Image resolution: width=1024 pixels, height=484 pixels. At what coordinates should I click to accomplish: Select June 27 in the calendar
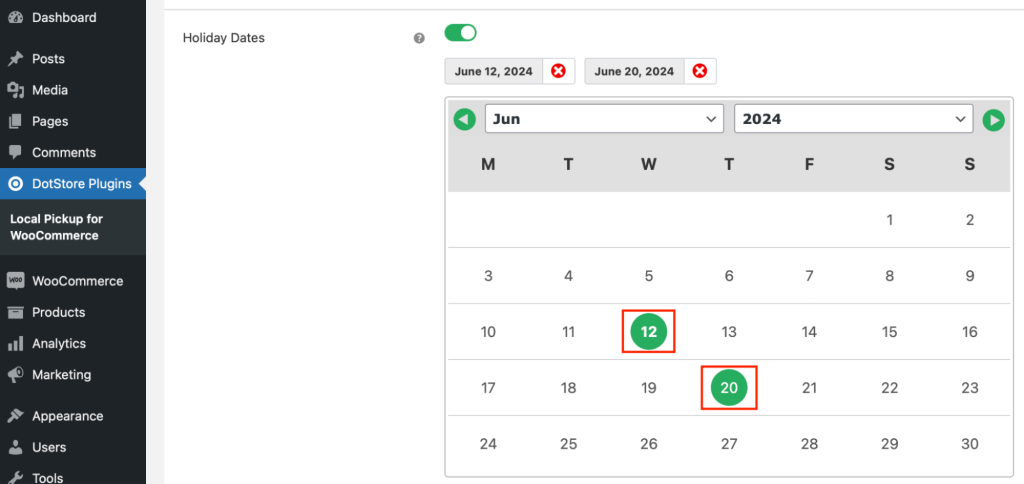pyautogui.click(x=729, y=444)
